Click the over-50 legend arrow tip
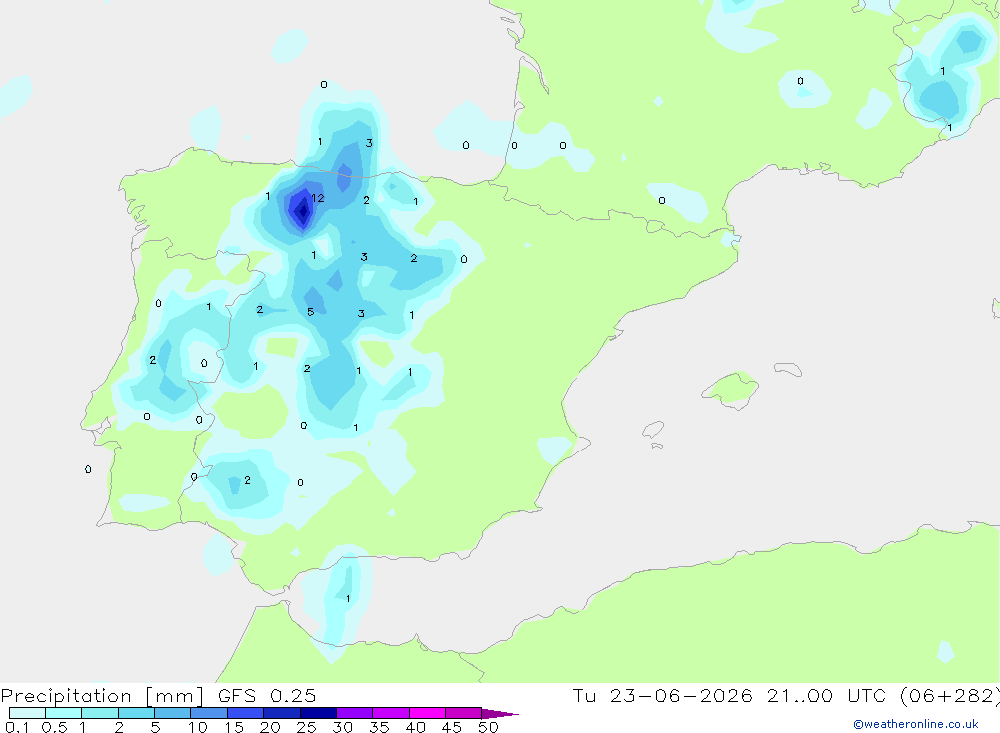The height and width of the screenshot is (733, 1000). [x=499, y=714]
